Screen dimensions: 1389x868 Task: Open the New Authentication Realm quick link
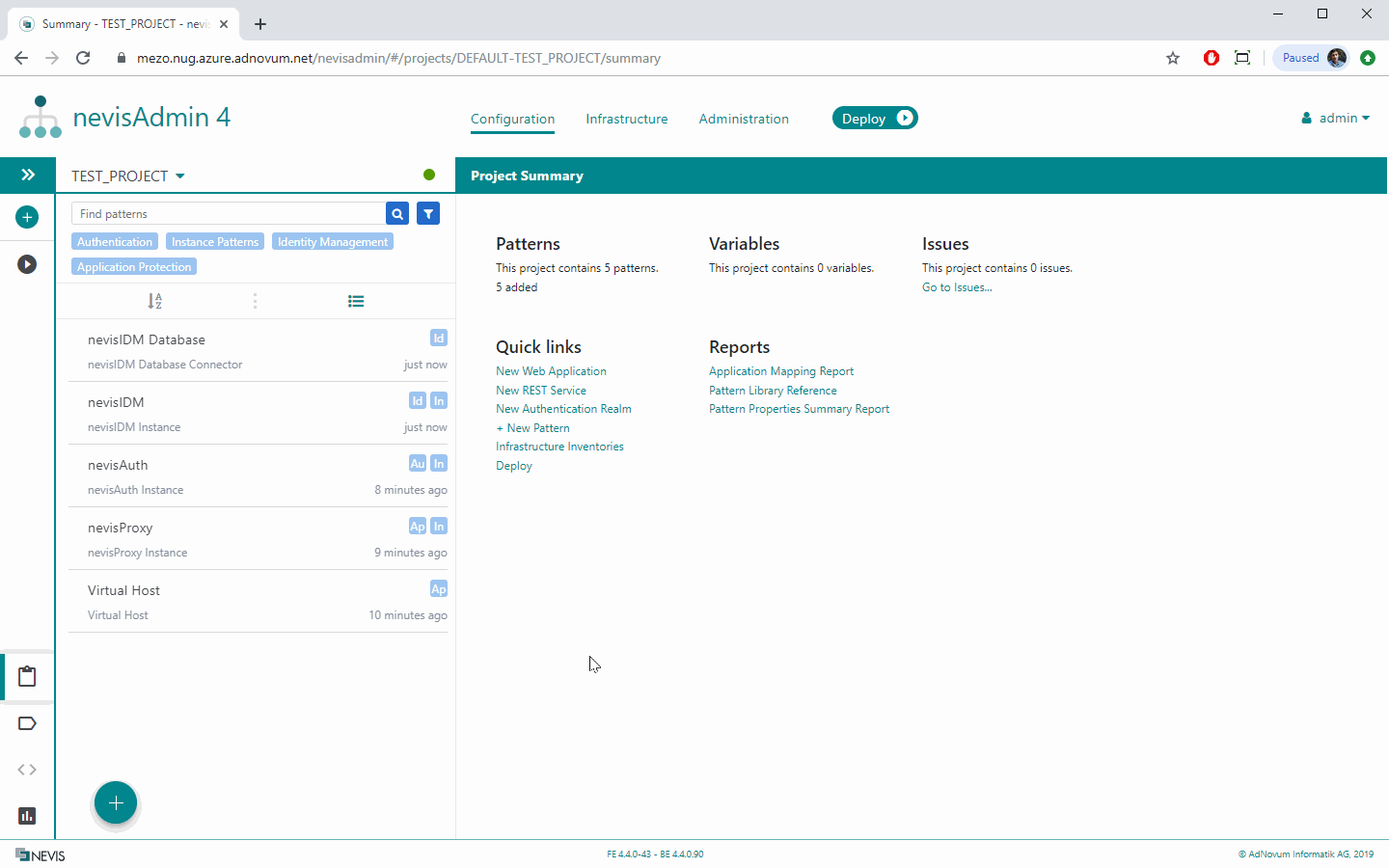(563, 409)
